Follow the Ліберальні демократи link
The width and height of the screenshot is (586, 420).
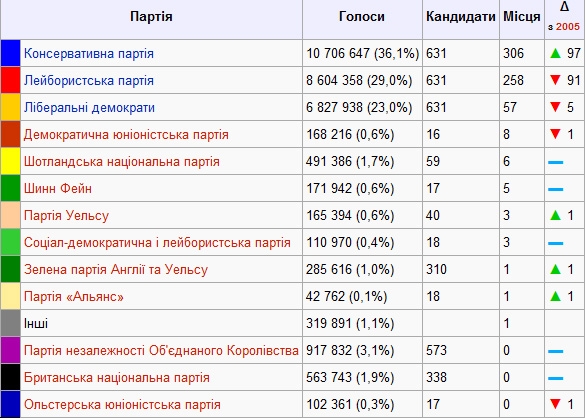coord(89,108)
